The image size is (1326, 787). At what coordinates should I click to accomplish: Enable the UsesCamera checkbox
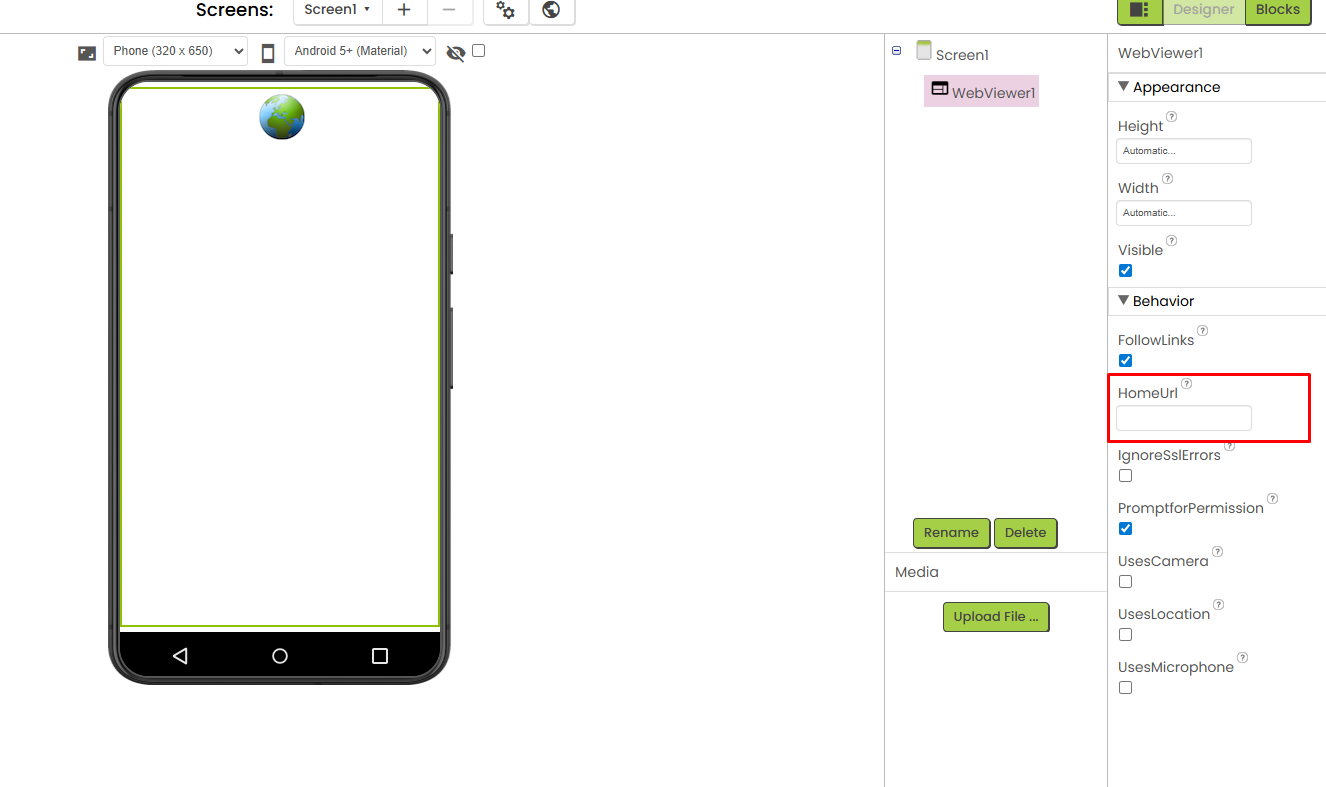click(x=1126, y=582)
